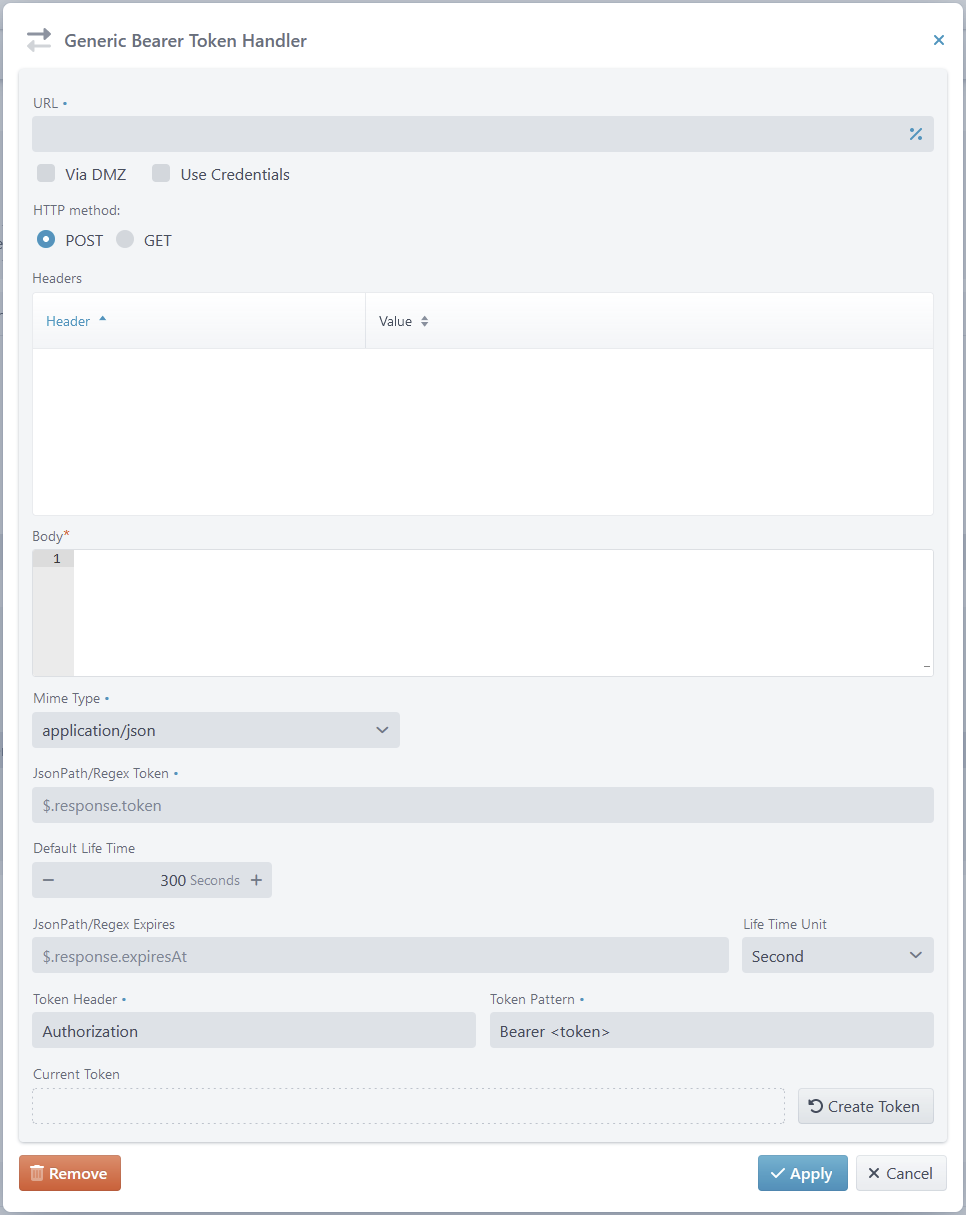
Task: Open the Mime Type dropdown
Action: 216,730
